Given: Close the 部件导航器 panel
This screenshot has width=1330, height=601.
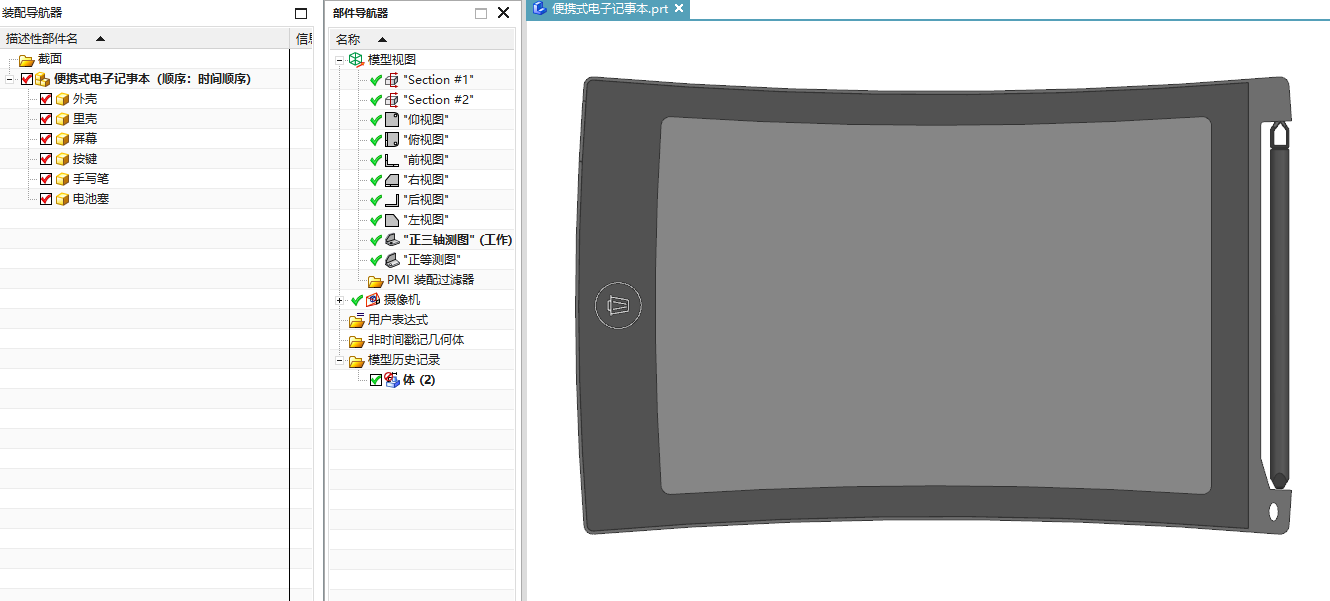Looking at the screenshot, I should click(504, 13).
